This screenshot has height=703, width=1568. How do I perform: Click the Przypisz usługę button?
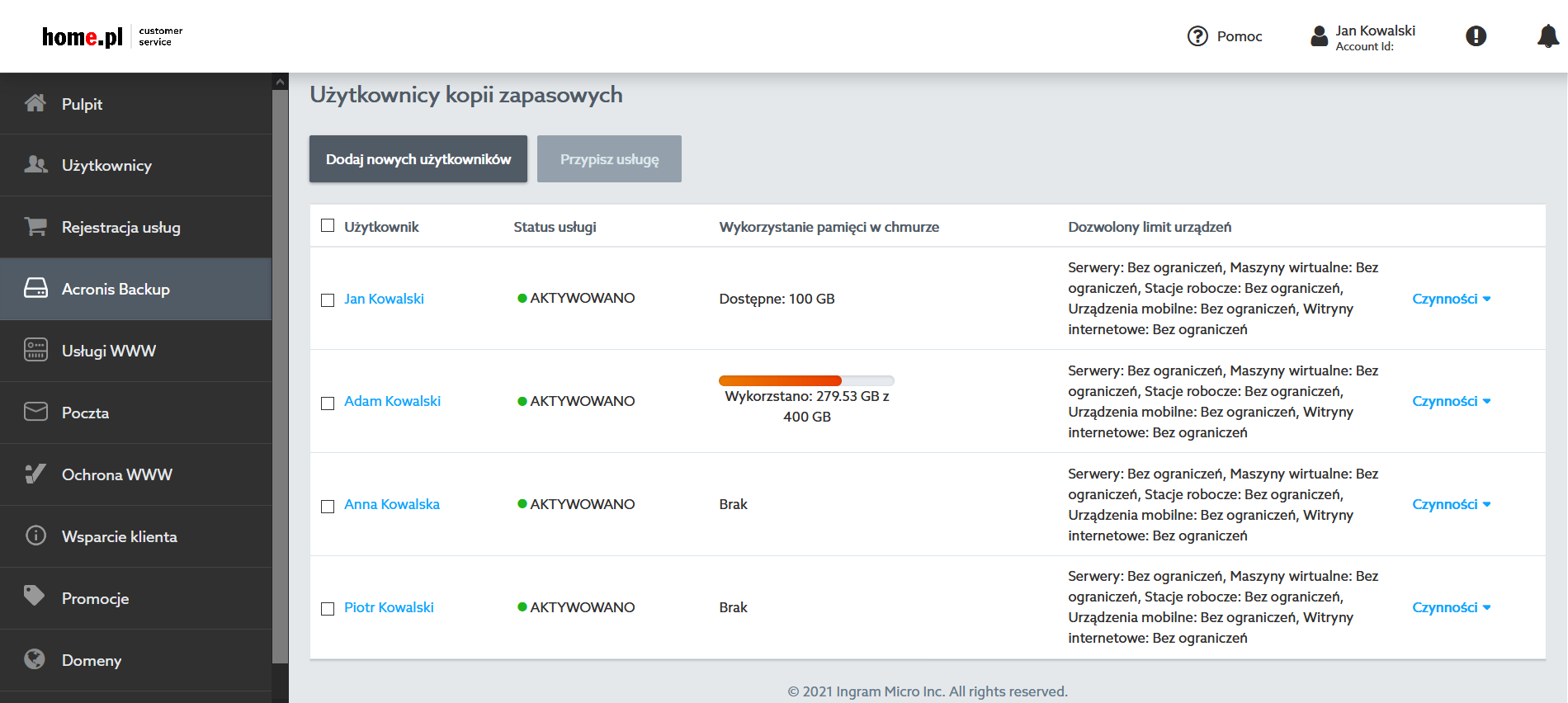(x=609, y=158)
